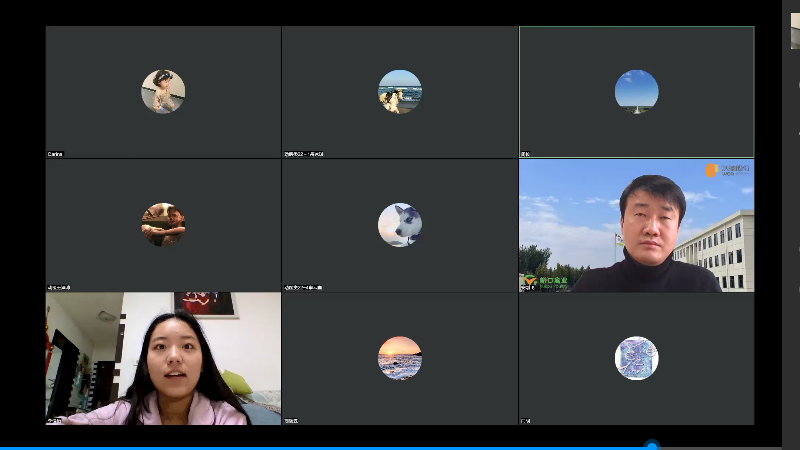Viewport: 800px width, 450px height.
Task: Select the blue patterned profile avatar
Action: pyautogui.click(x=636, y=358)
